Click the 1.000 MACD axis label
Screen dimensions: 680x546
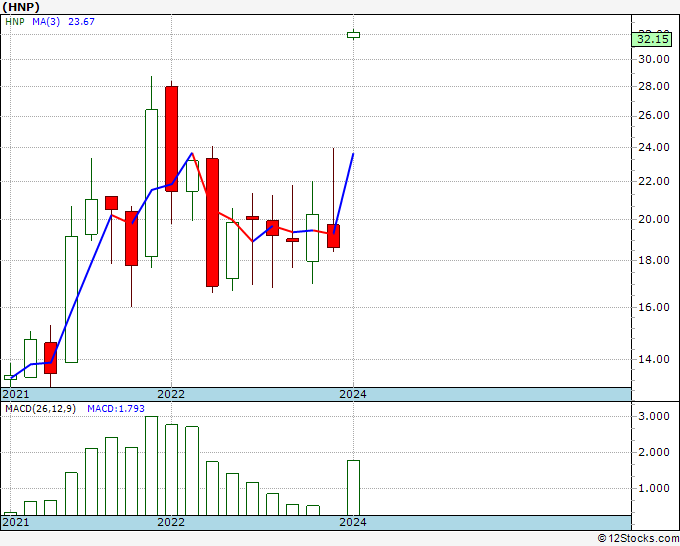point(654,488)
